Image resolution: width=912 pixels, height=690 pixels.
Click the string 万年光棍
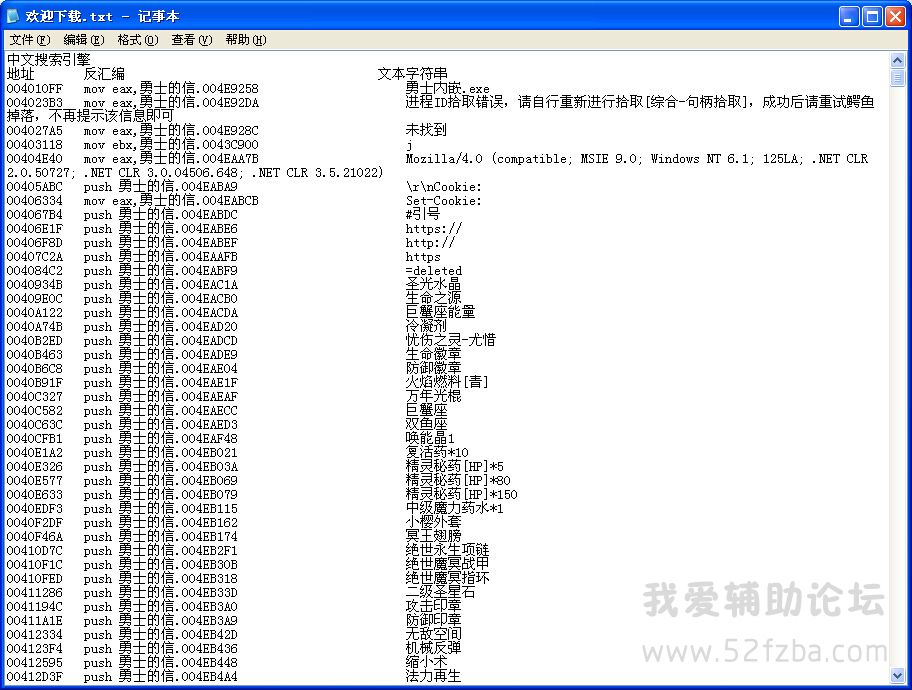click(x=433, y=396)
